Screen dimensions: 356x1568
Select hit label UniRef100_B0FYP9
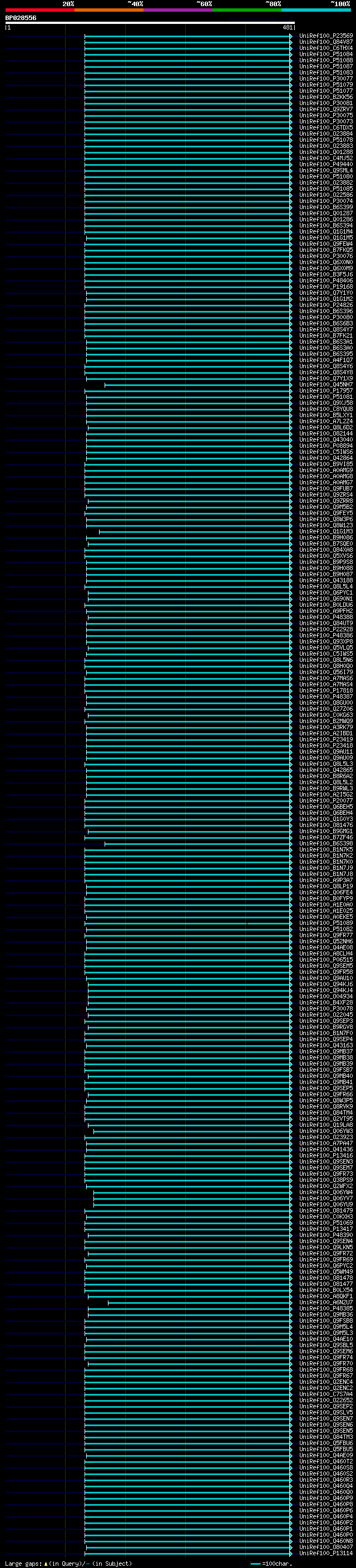326,899
